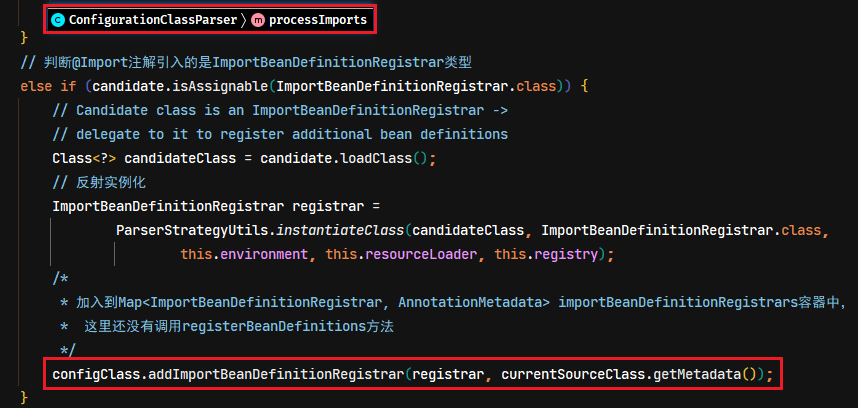Click the else if keyword
858x408 pixels.
tap(48, 86)
